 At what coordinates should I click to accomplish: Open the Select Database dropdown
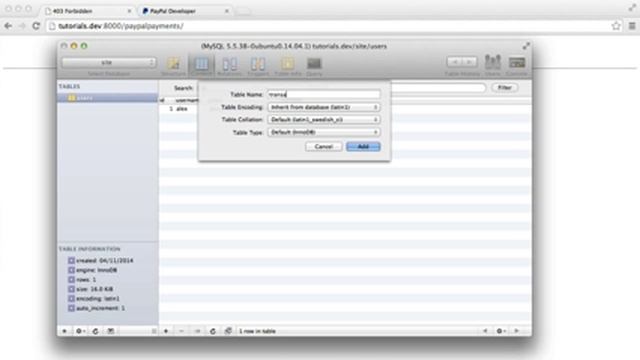(x=109, y=62)
